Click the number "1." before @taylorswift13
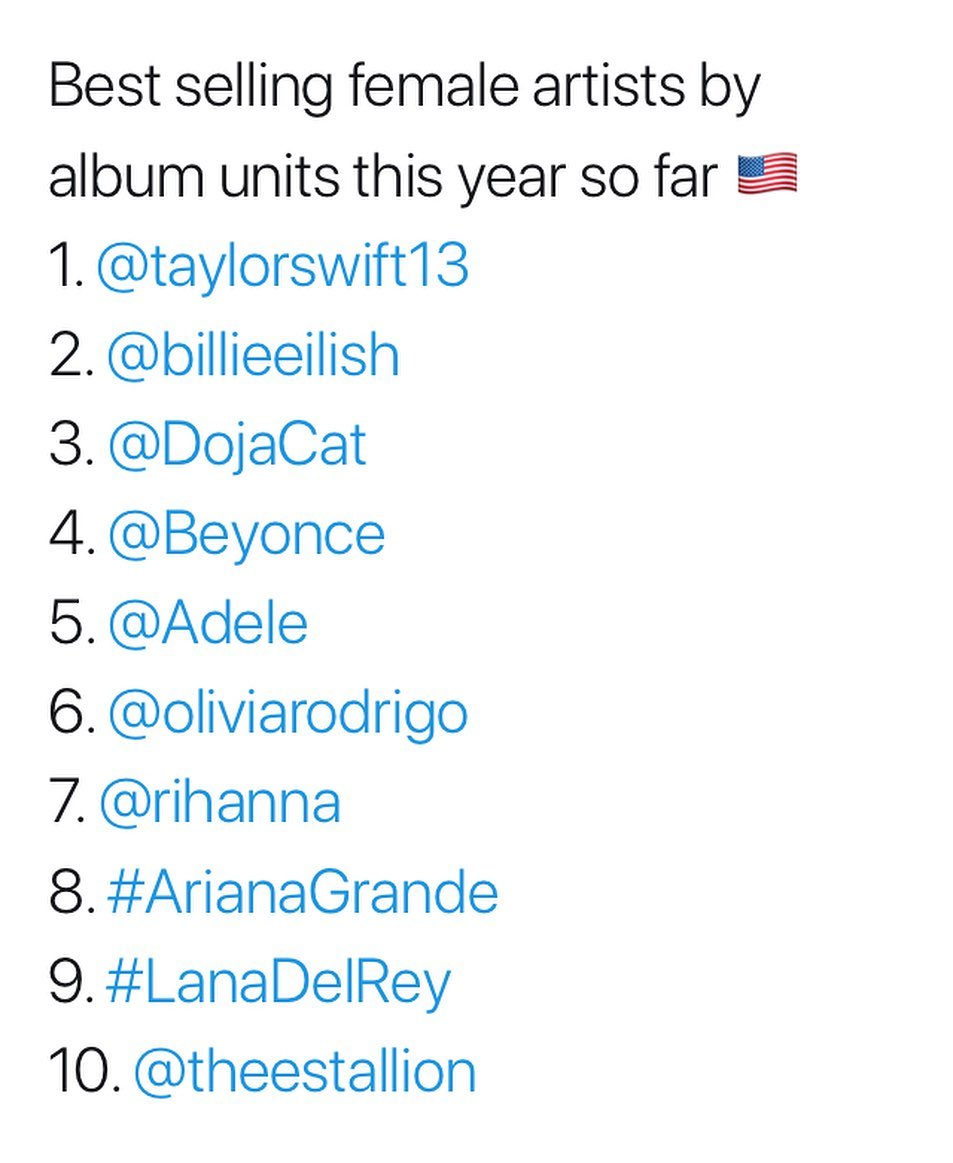953x1163 pixels. click(x=66, y=267)
